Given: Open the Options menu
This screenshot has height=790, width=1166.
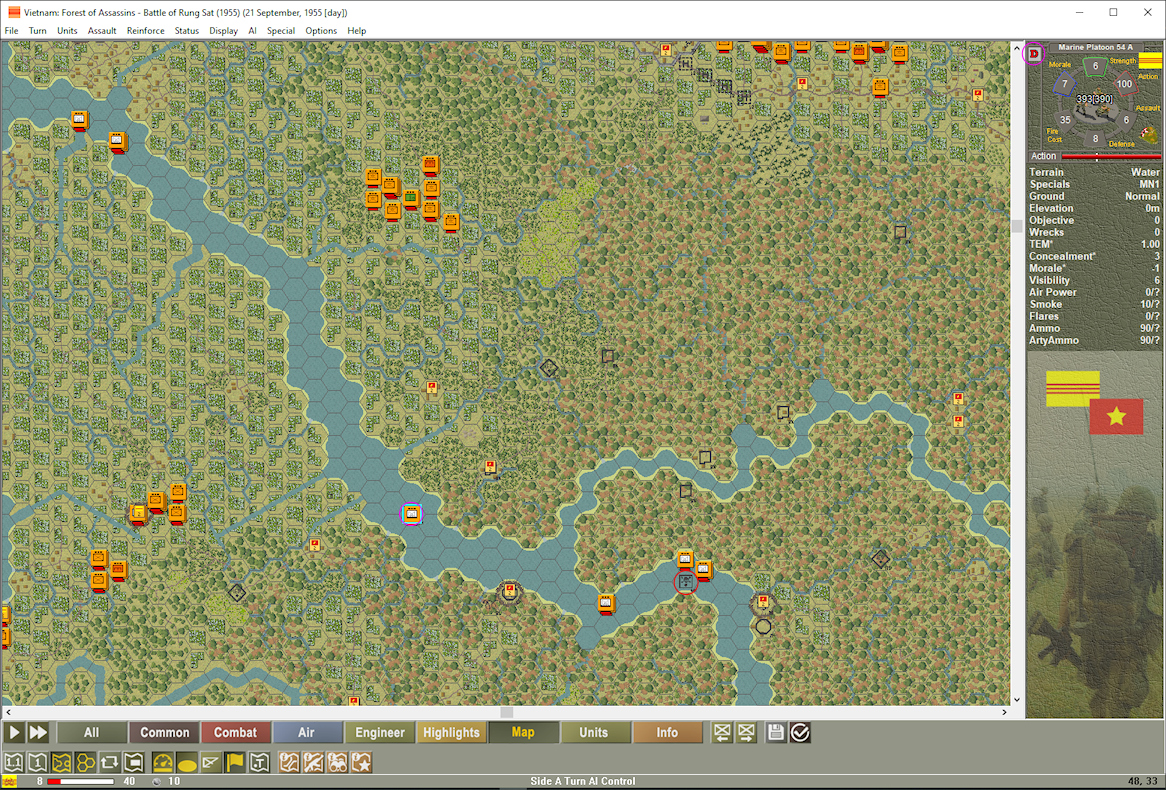Looking at the screenshot, I should click(321, 30).
